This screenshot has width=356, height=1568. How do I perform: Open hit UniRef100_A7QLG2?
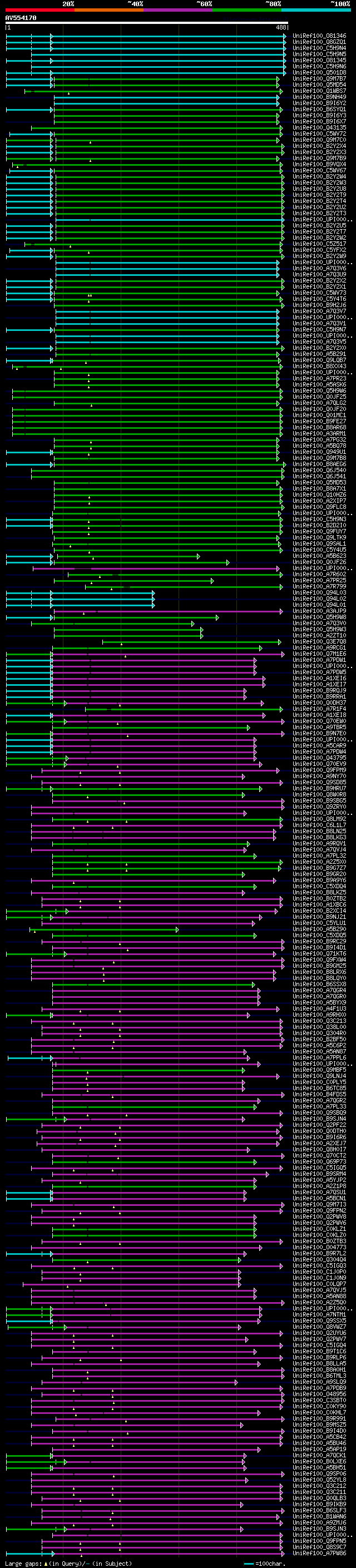[x=319, y=403]
